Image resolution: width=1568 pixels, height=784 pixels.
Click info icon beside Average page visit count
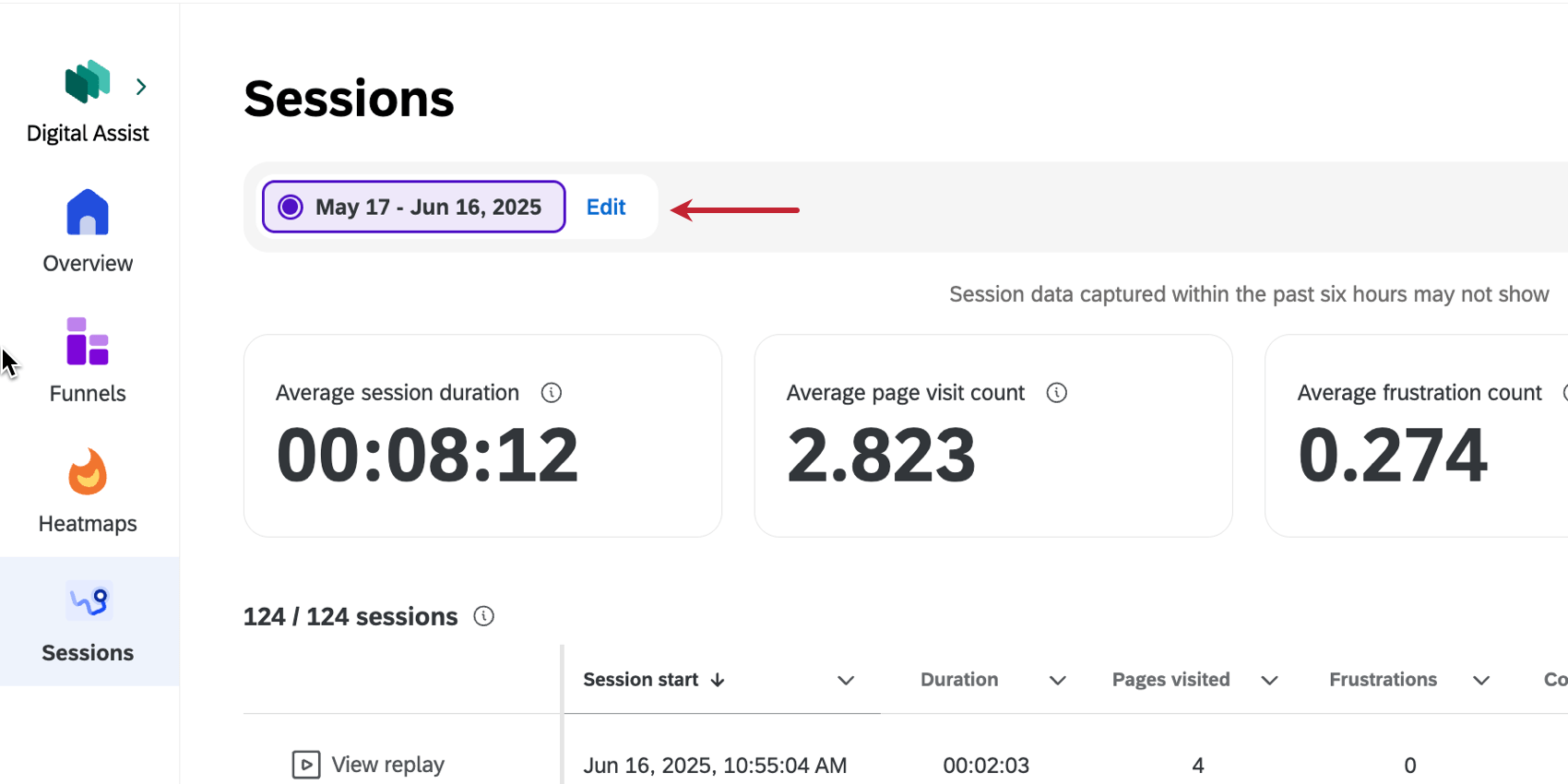[1057, 393]
